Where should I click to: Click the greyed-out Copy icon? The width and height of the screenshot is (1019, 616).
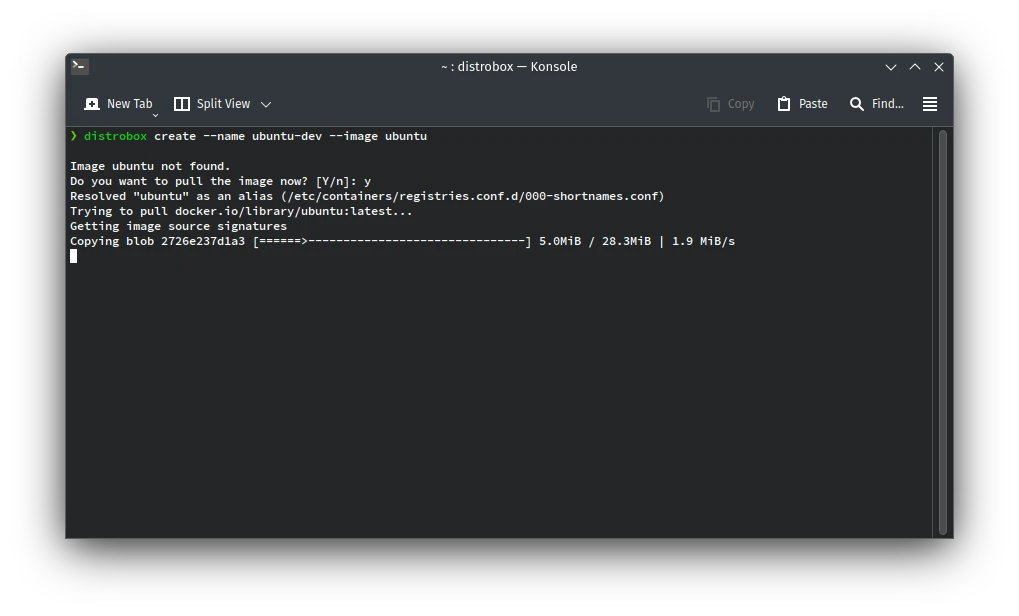tap(713, 104)
